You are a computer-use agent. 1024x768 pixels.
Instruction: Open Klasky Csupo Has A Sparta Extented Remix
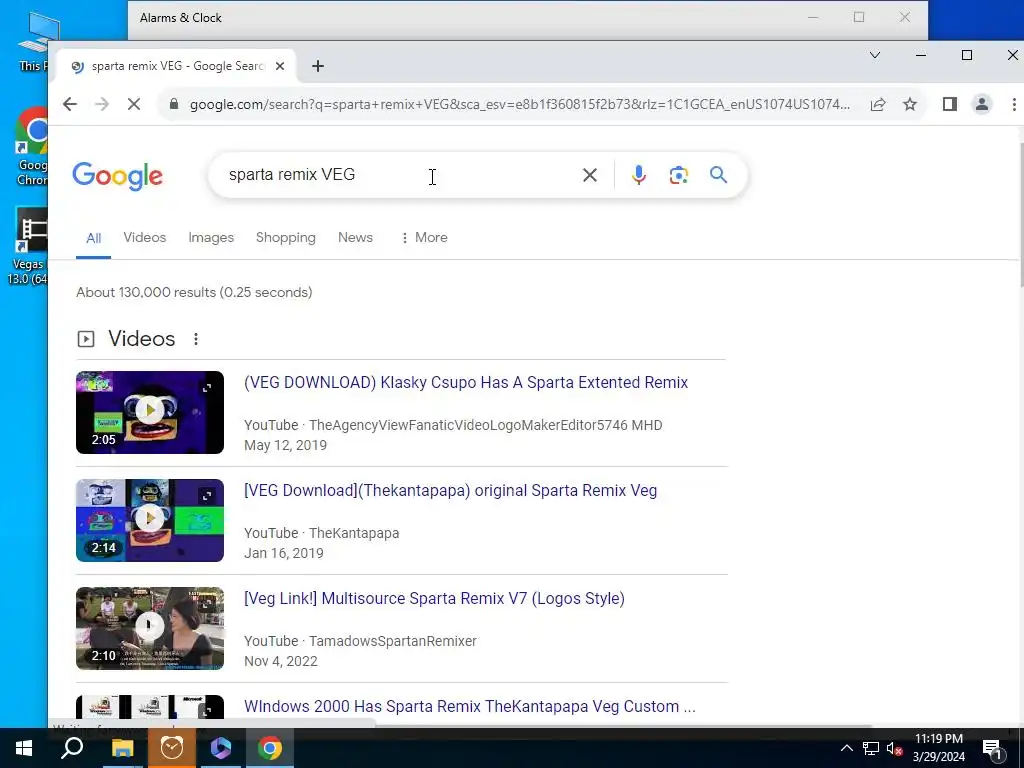466,383
